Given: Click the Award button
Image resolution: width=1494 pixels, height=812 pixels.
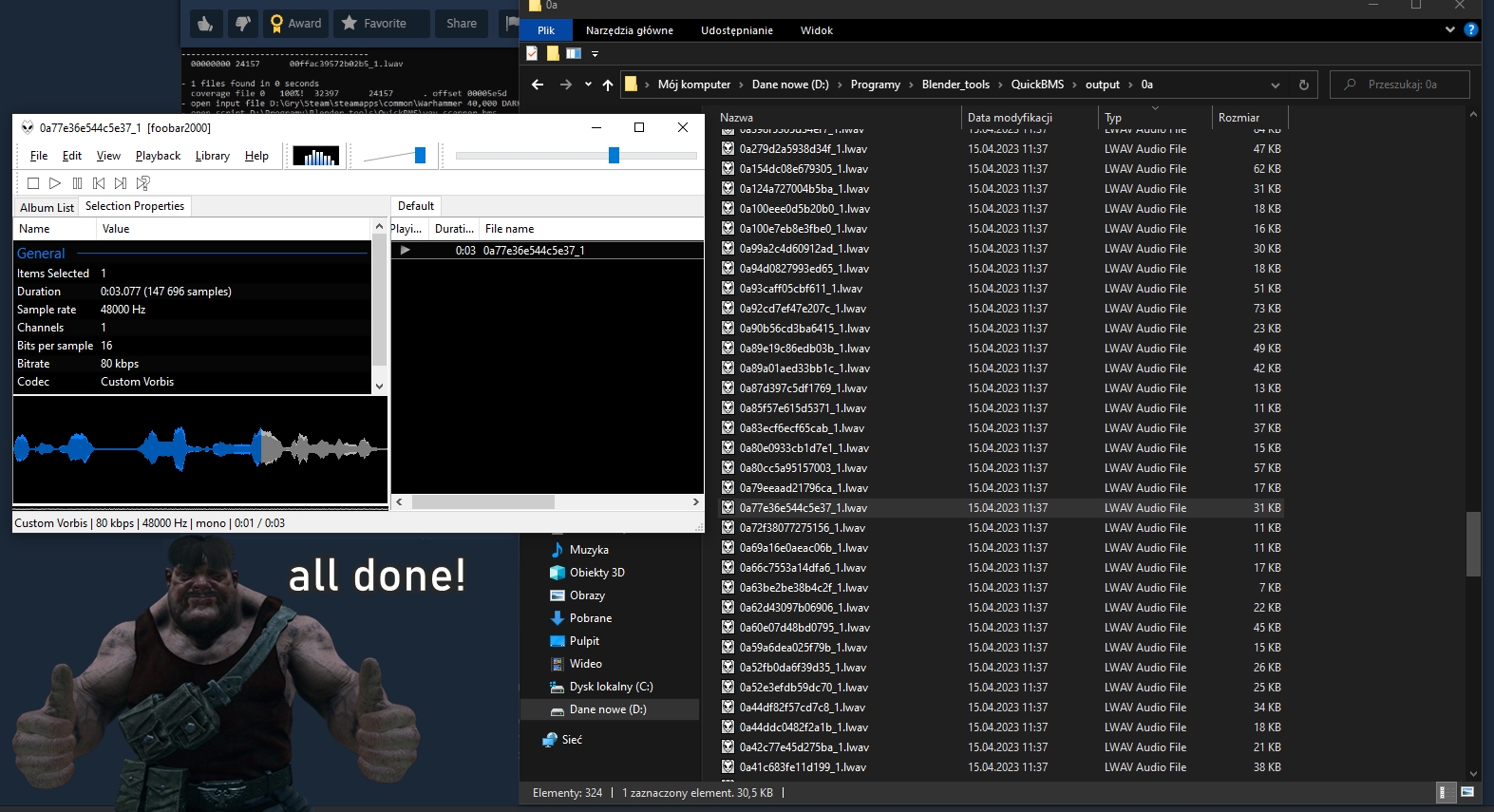Looking at the screenshot, I should [296, 24].
